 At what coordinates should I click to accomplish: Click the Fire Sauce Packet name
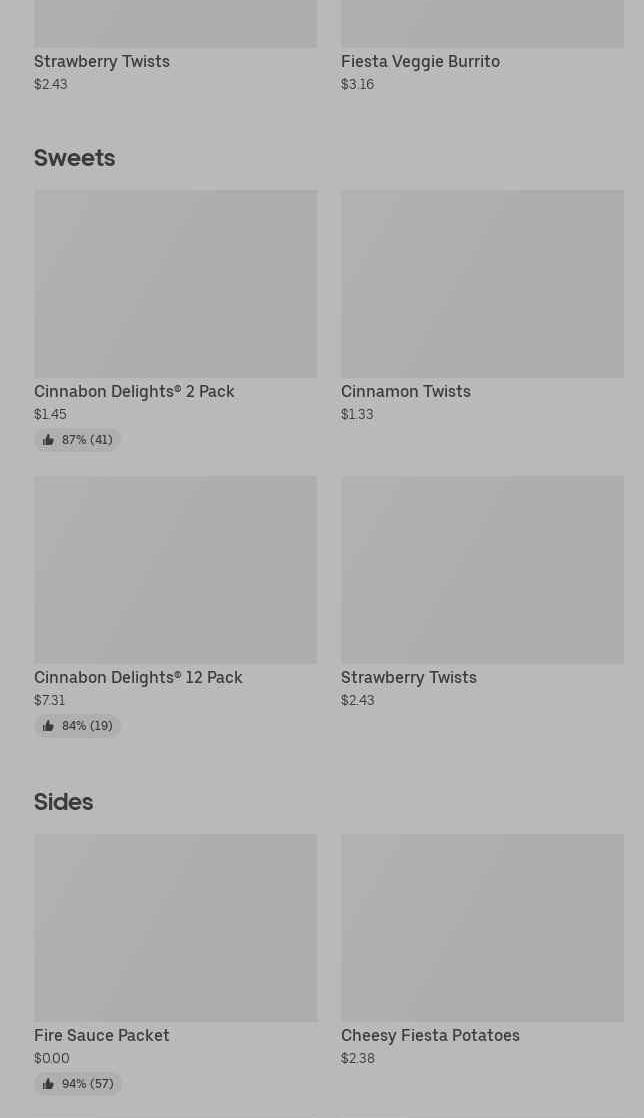coord(102,1035)
